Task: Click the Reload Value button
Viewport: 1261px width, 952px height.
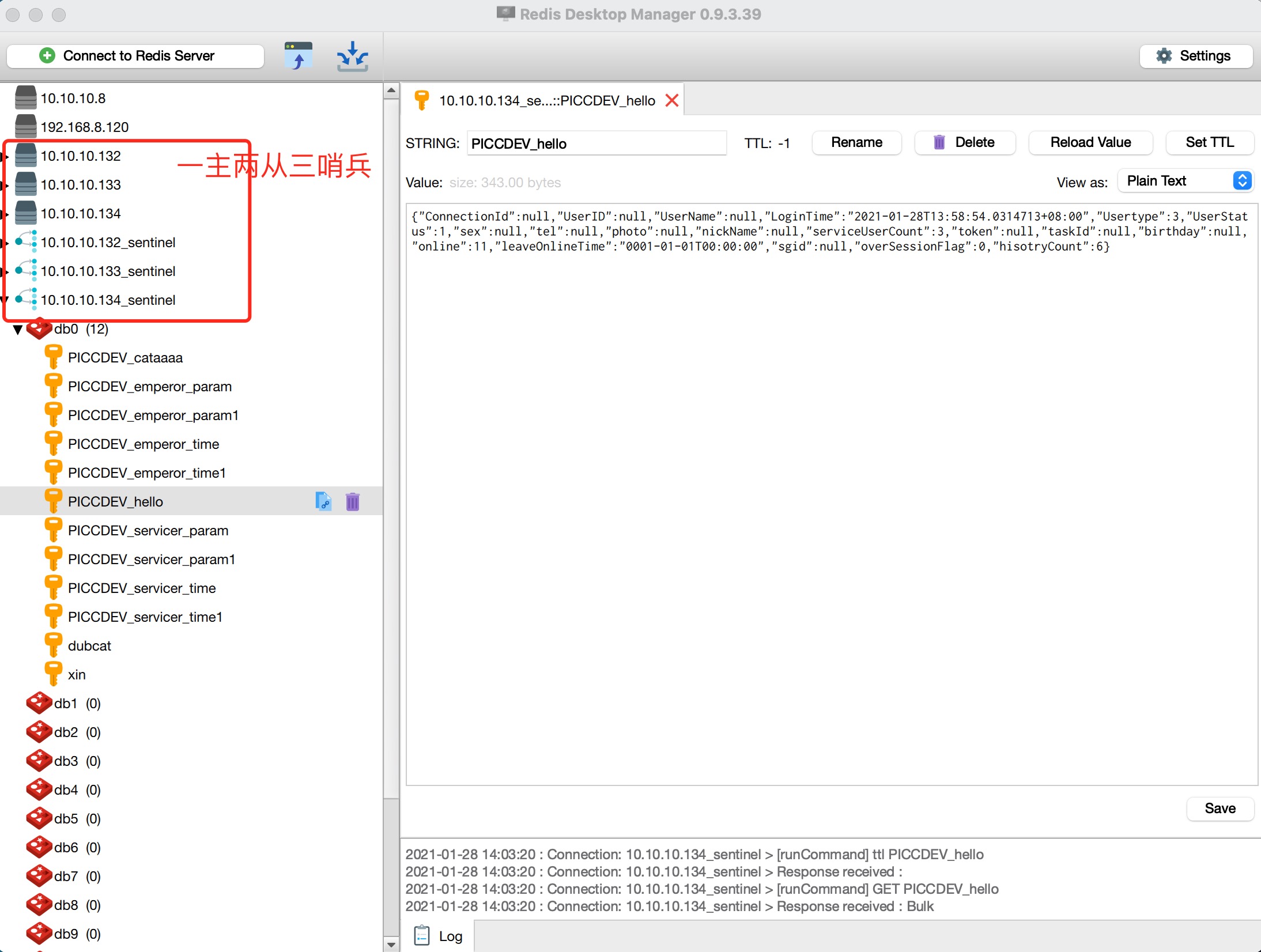Action: pyautogui.click(x=1090, y=142)
